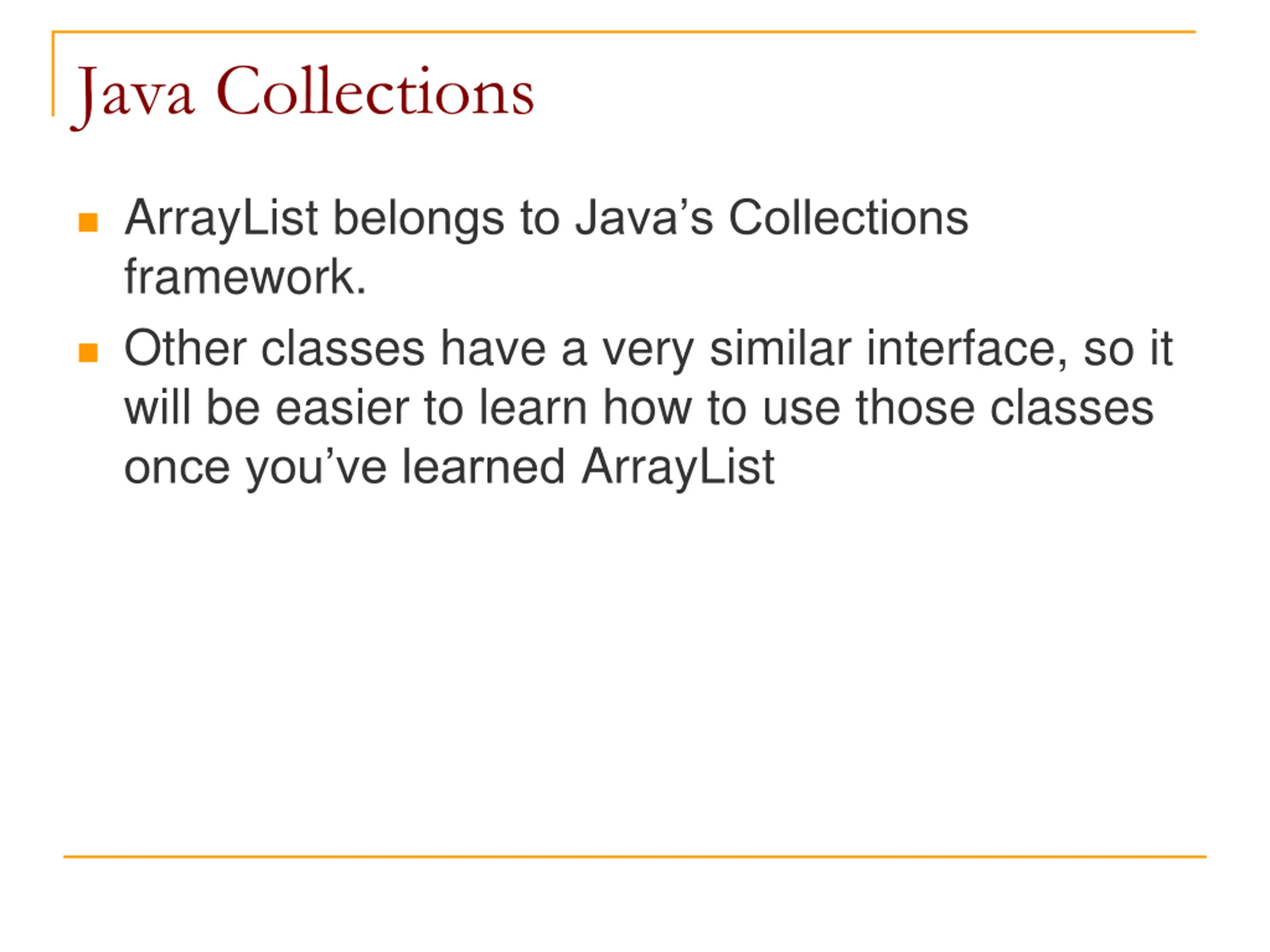Click the 'Java Collections' slide title
The image size is (1270, 952).
(303, 95)
